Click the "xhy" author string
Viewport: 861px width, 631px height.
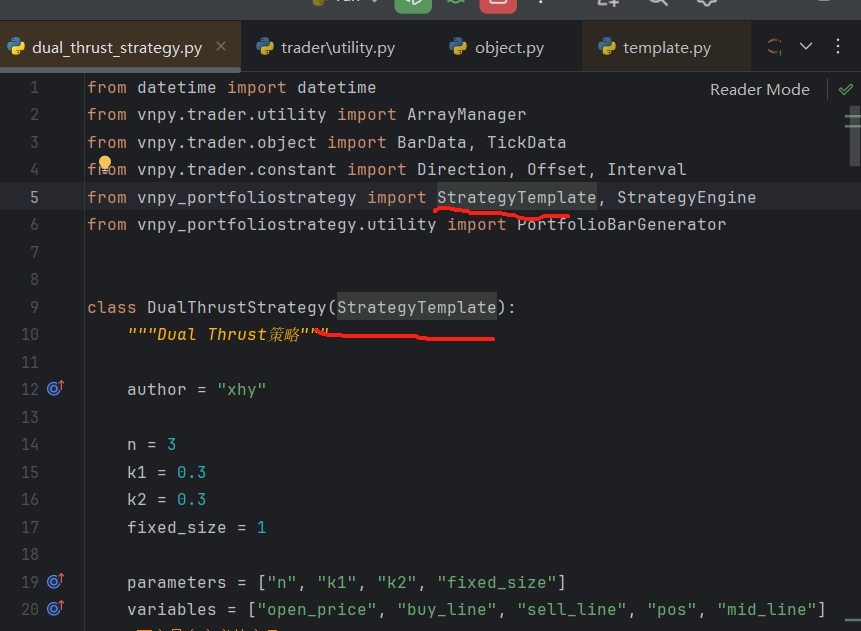pos(242,389)
